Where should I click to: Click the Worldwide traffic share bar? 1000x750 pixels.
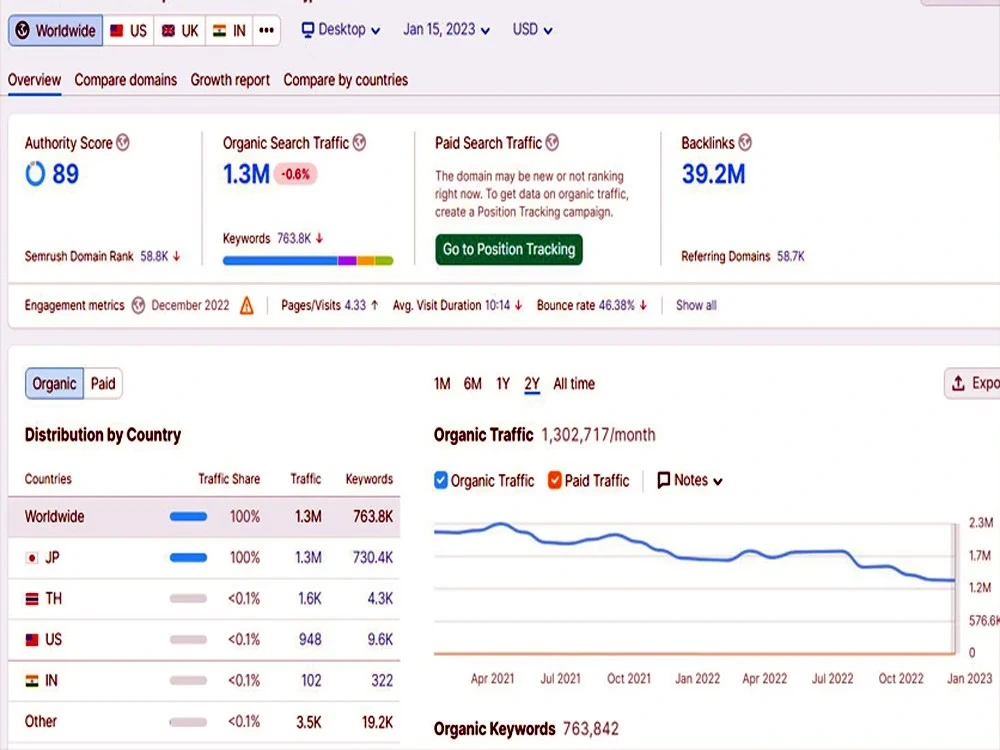click(x=188, y=517)
